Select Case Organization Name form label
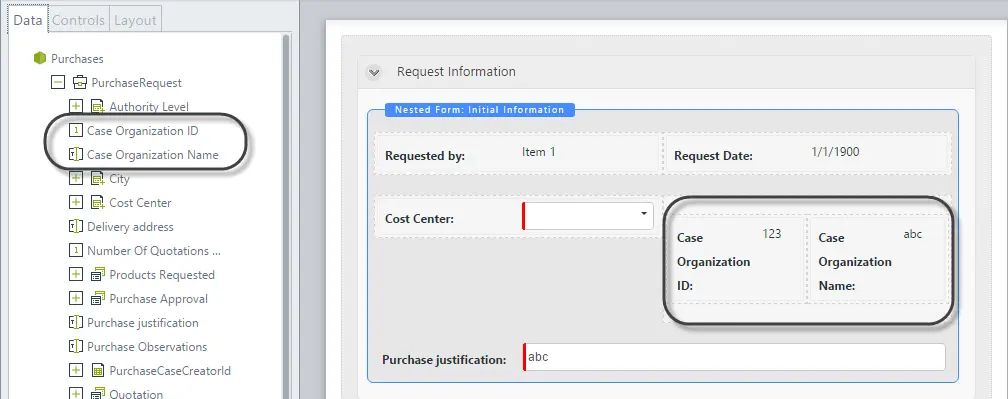Image resolution: width=1008 pixels, height=399 pixels. (855, 262)
